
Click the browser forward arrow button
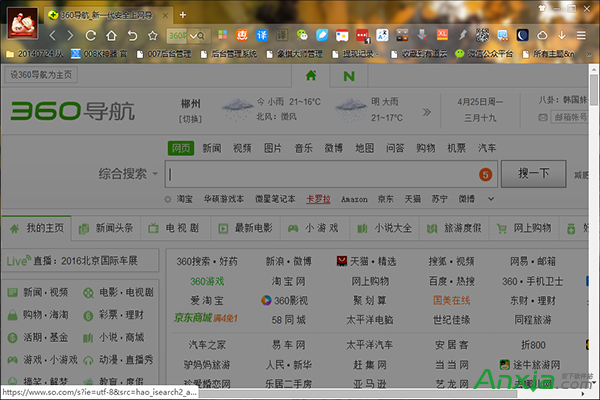pos(71,35)
